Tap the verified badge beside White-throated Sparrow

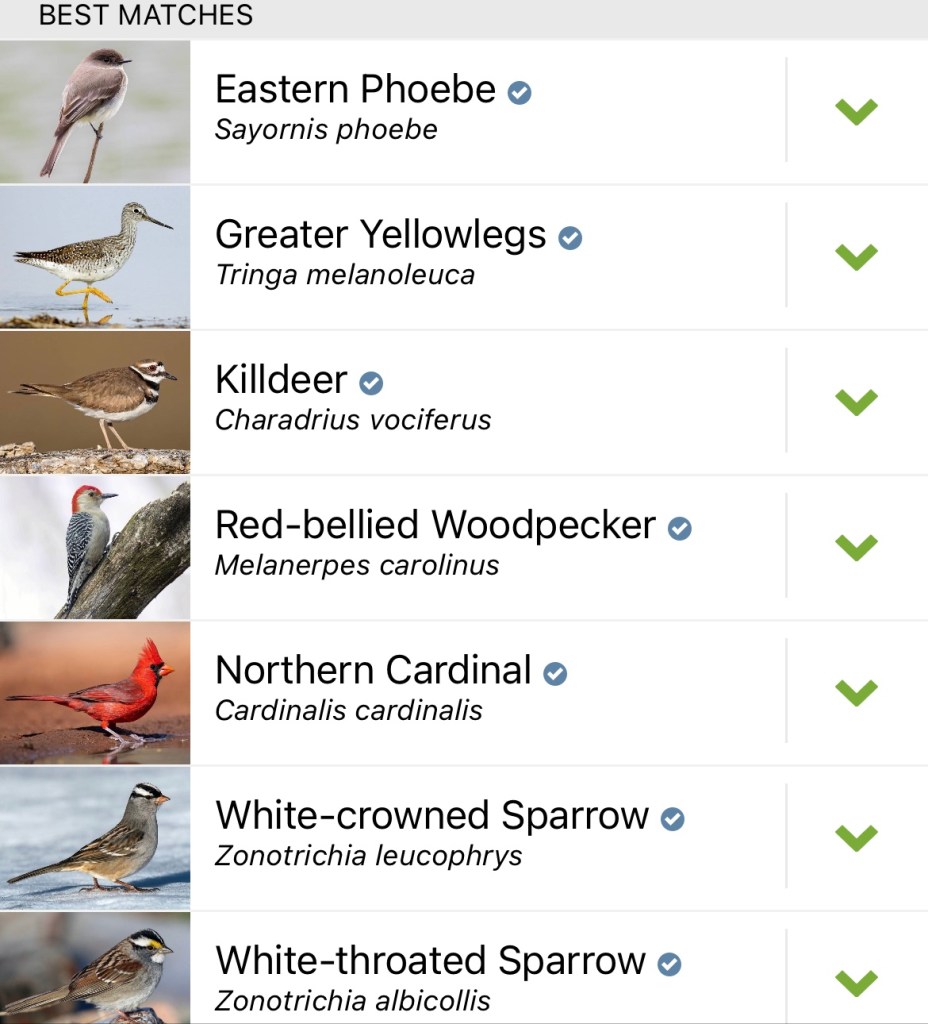coord(670,964)
